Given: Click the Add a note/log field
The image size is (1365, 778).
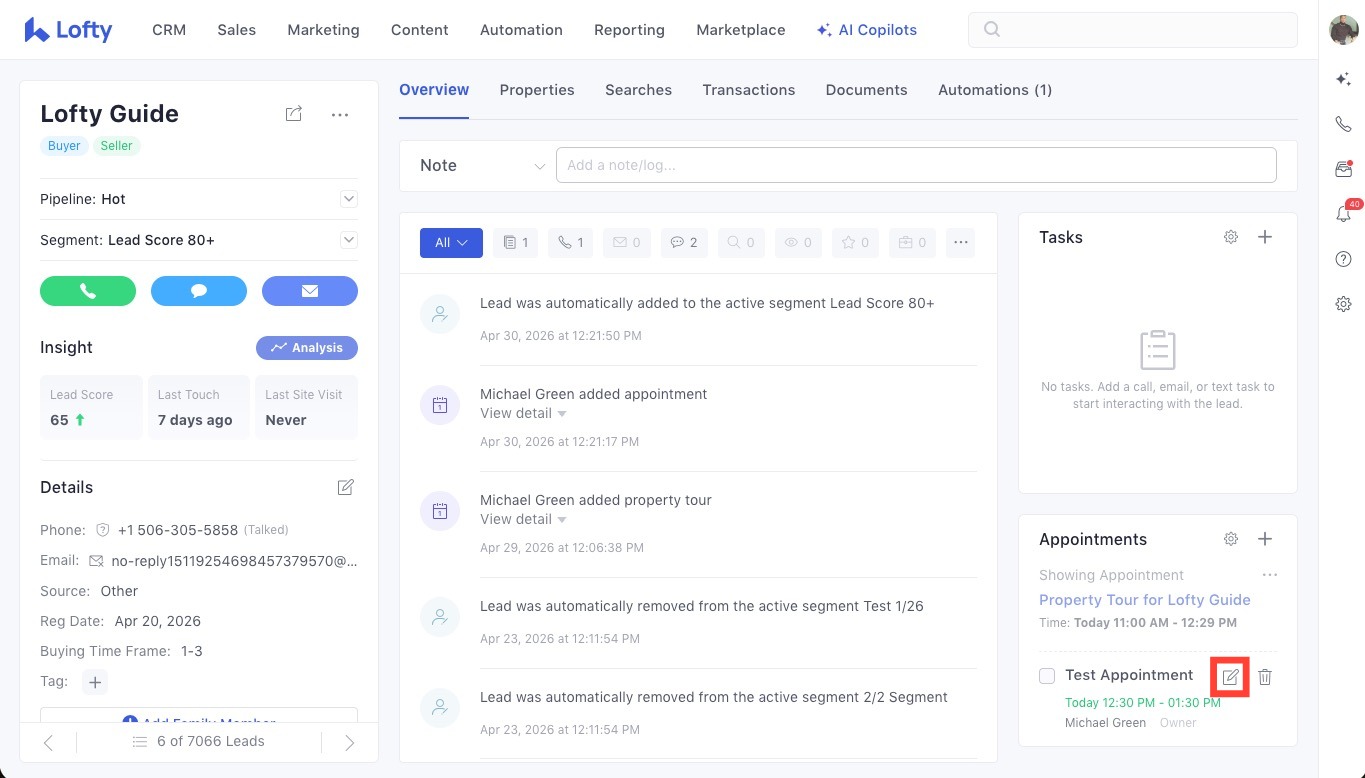Looking at the screenshot, I should coord(916,165).
